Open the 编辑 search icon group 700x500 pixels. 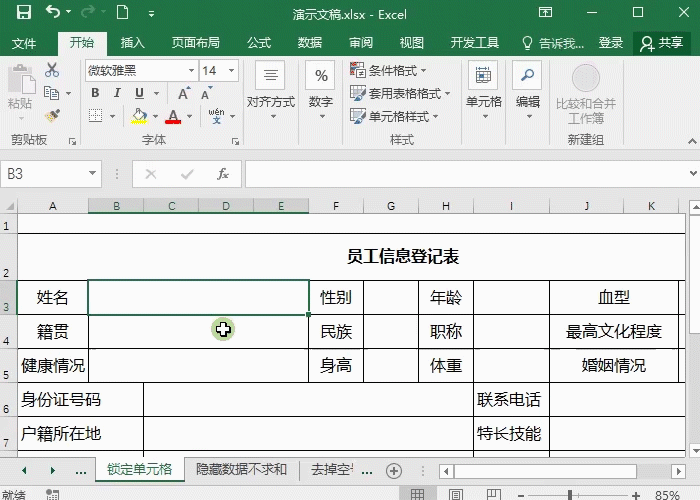coord(527,85)
